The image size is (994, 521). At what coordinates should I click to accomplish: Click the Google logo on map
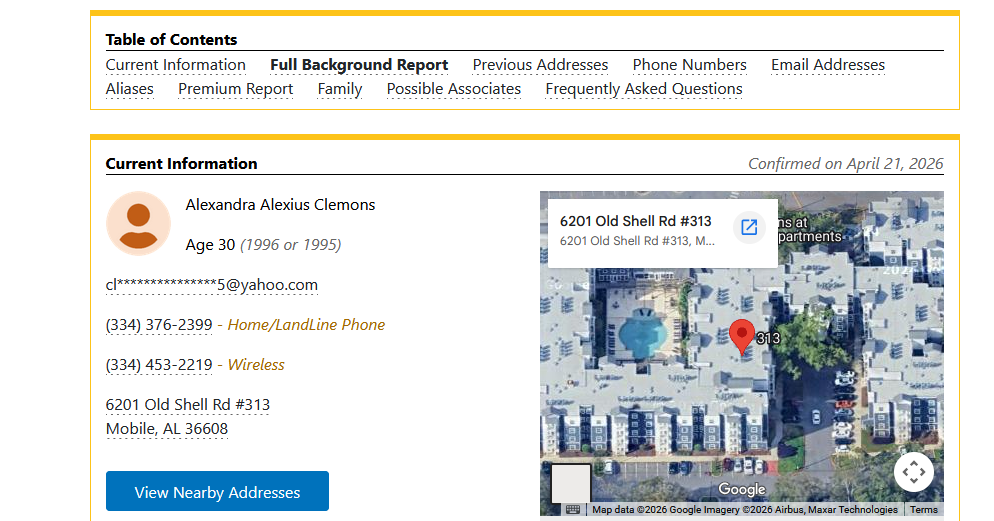point(742,489)
